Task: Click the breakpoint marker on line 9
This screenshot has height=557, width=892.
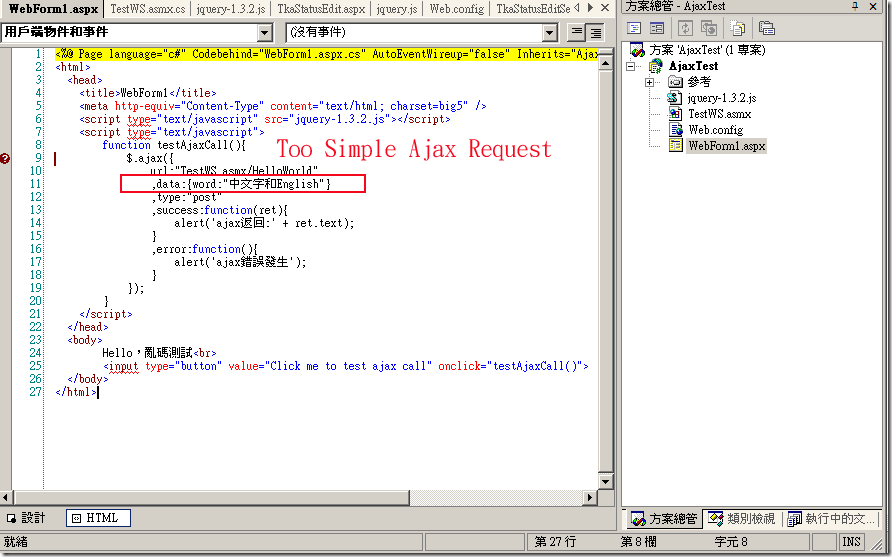Action: [x=5, y=158]
